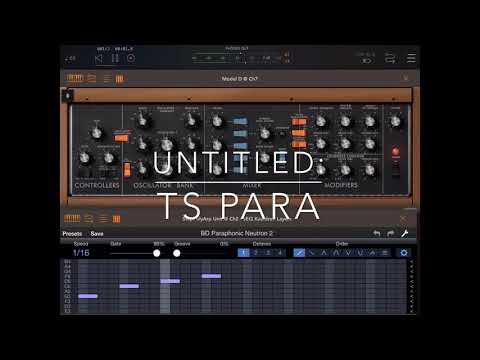The width and height of the screenshot is (480, 360).
Task: Open the list icon in Model D header
Action: pos(107,79)
